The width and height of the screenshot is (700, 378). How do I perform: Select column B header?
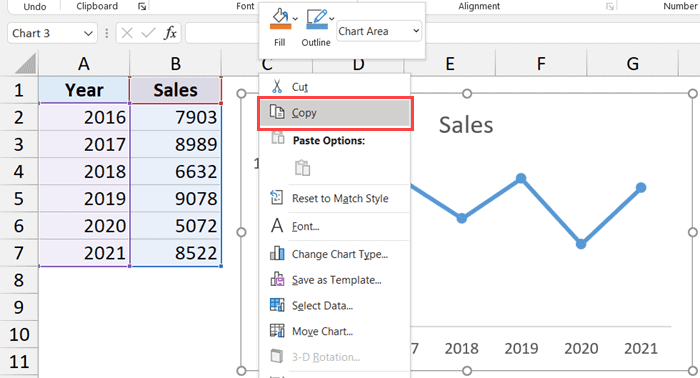click(x=175, y=63)
